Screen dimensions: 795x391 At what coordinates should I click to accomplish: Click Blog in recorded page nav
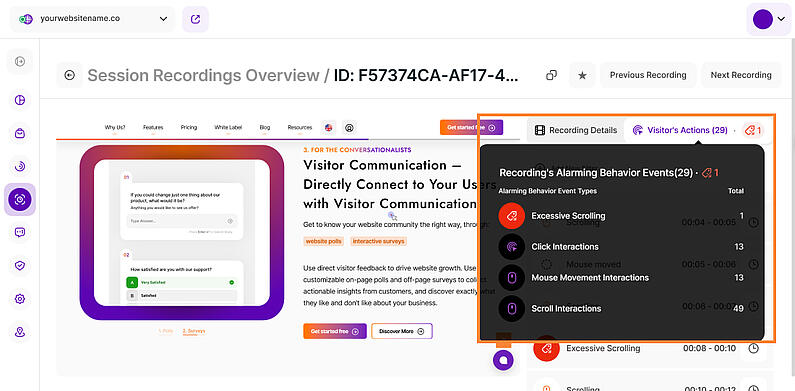click(265, 127)
